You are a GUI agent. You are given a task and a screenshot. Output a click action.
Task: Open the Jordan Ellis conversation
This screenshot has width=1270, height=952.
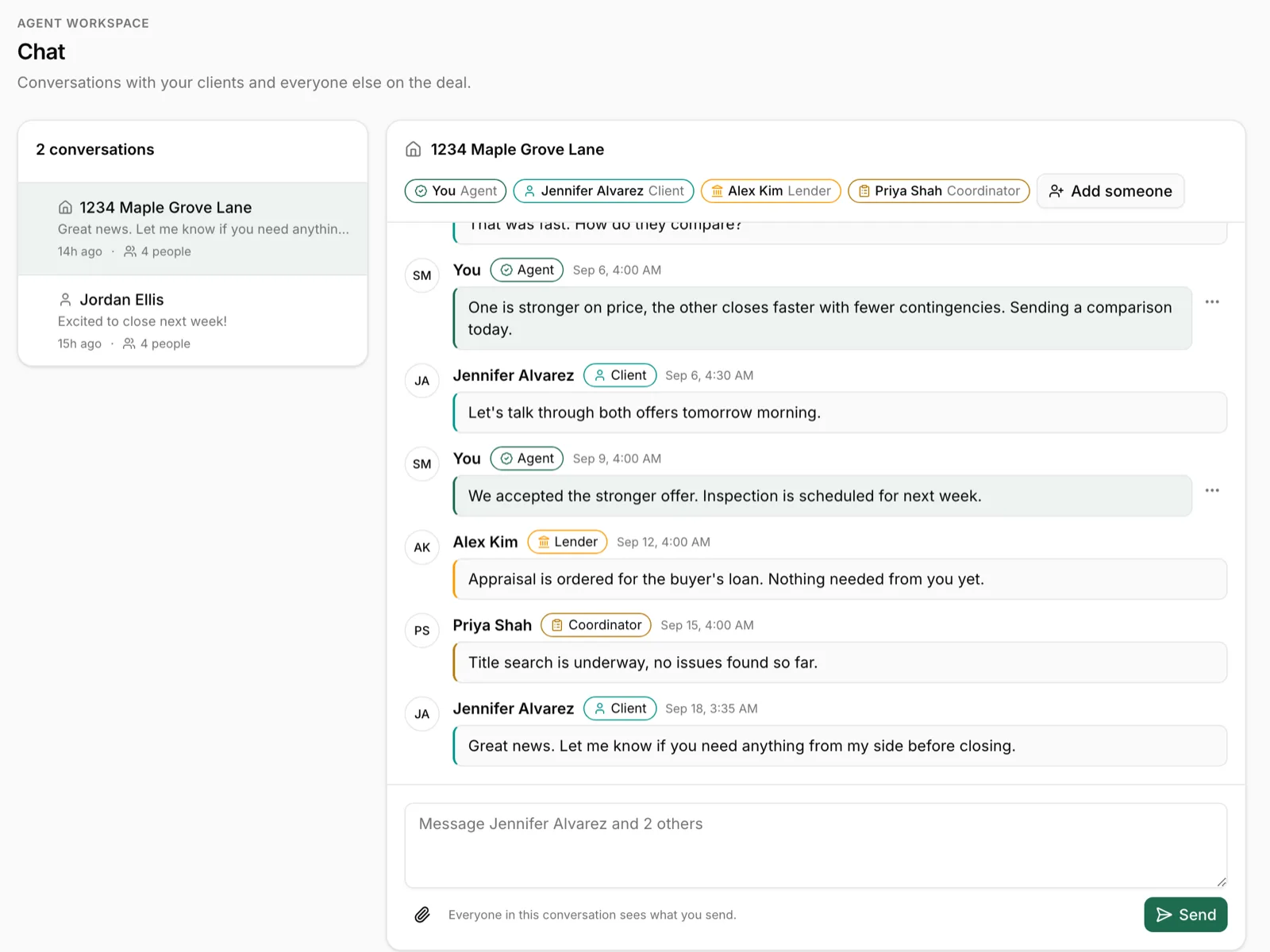[193, 321]
